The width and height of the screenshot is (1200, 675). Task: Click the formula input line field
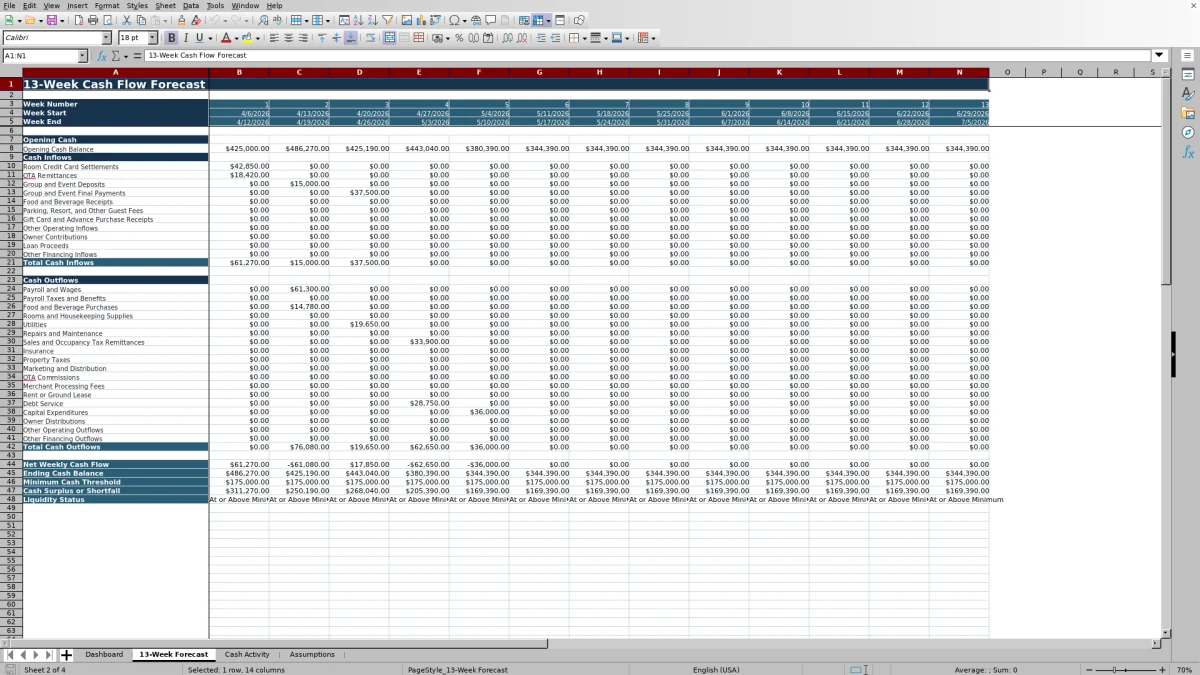point(648,56)
